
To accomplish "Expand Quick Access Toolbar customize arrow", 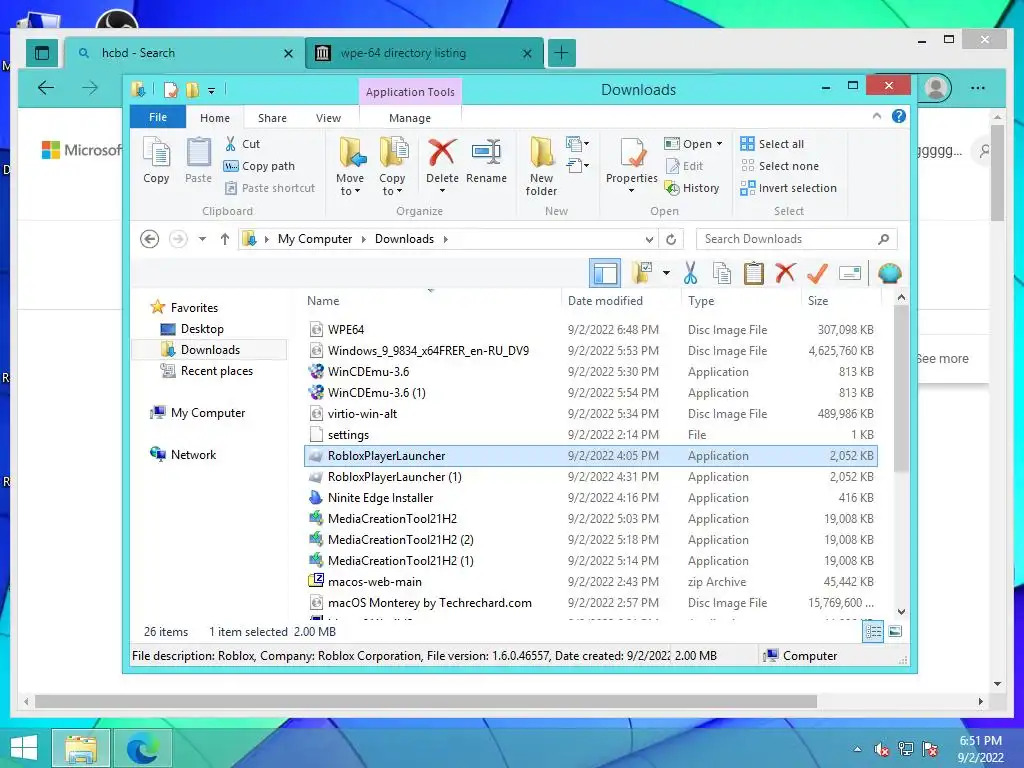I will point(211,90).
